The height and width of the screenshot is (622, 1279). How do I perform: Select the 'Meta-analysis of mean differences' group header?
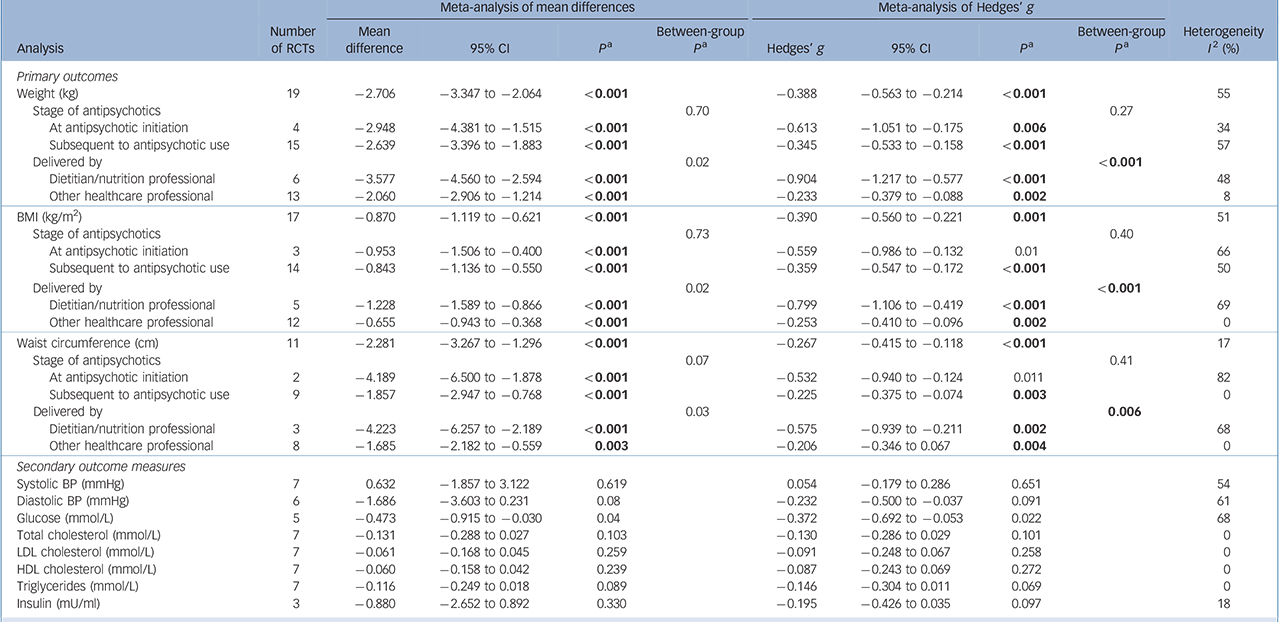tap(536, 9)
